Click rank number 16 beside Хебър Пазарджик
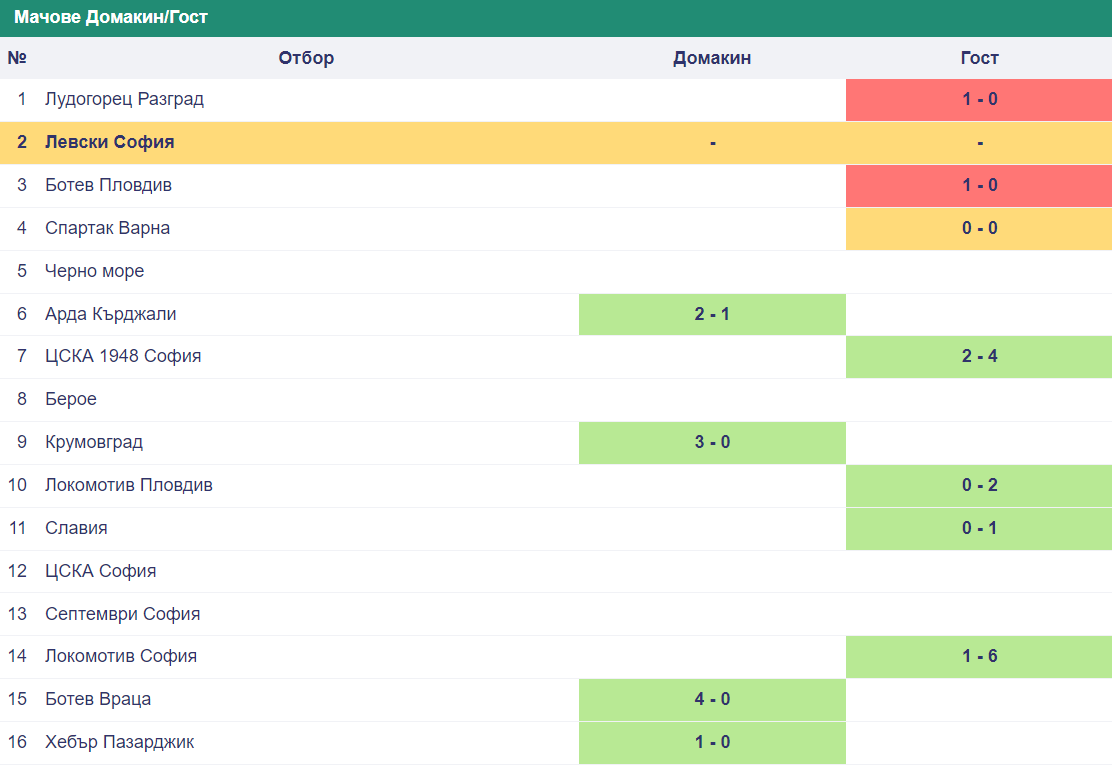Screen dimensions: 1112x765 (x=17, y=742)
